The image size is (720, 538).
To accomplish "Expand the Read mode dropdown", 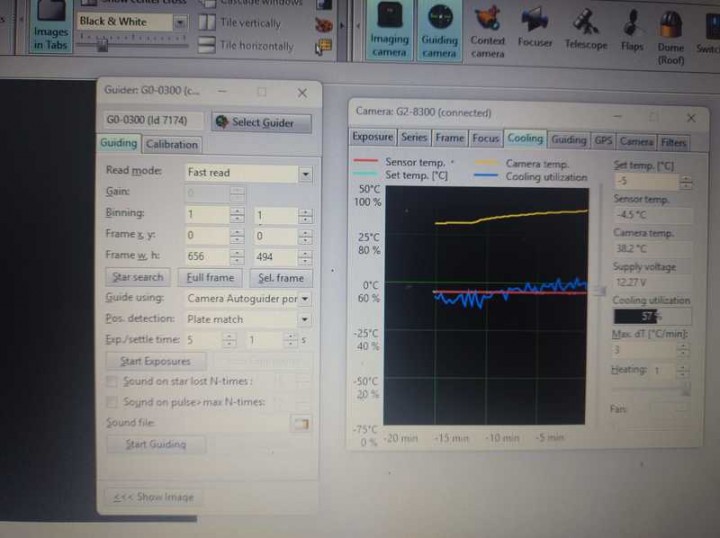I will click(x=305, y=174).
